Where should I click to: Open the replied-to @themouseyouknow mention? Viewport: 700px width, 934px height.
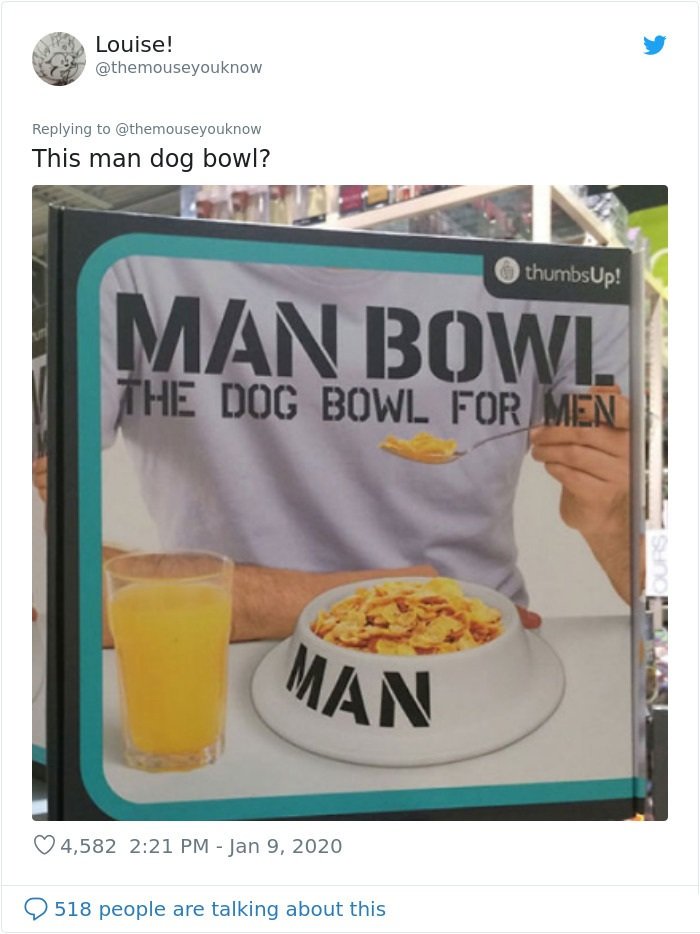(188, 129)
